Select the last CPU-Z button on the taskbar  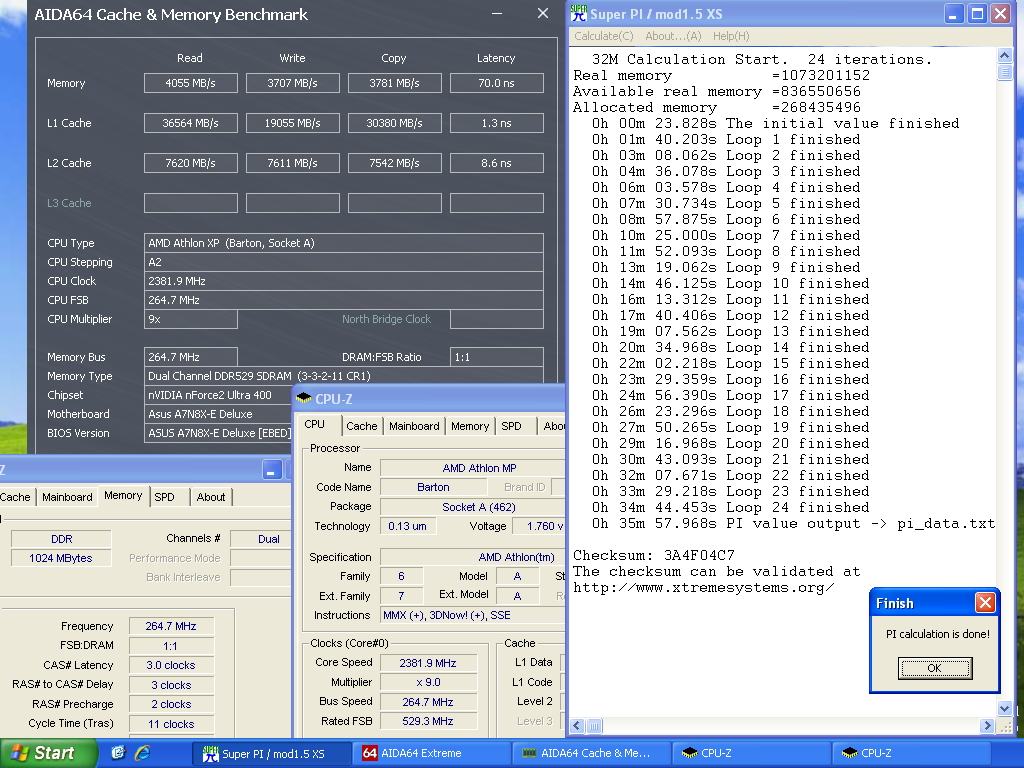910,754
